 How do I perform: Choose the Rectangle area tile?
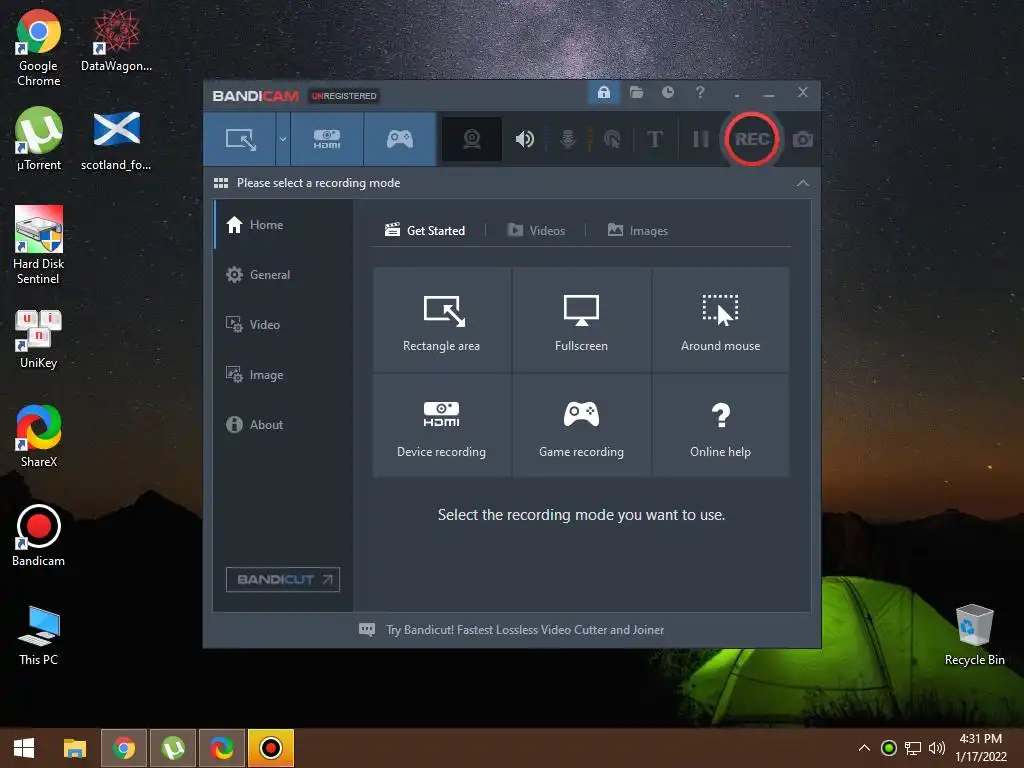441,320
